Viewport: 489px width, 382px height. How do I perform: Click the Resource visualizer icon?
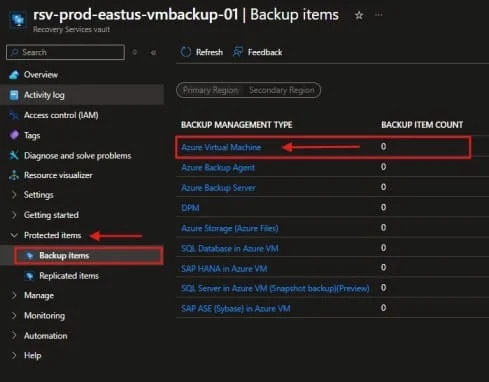pos(14,175)
